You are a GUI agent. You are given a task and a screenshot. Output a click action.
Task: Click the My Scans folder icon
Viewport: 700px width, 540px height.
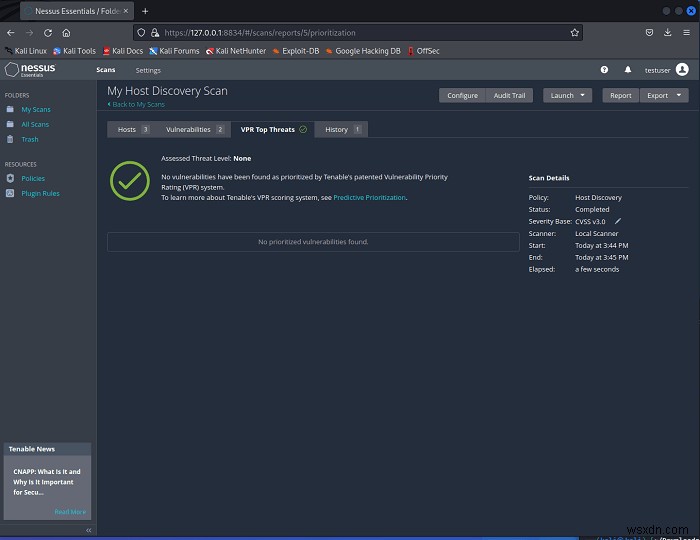point(10,109)
